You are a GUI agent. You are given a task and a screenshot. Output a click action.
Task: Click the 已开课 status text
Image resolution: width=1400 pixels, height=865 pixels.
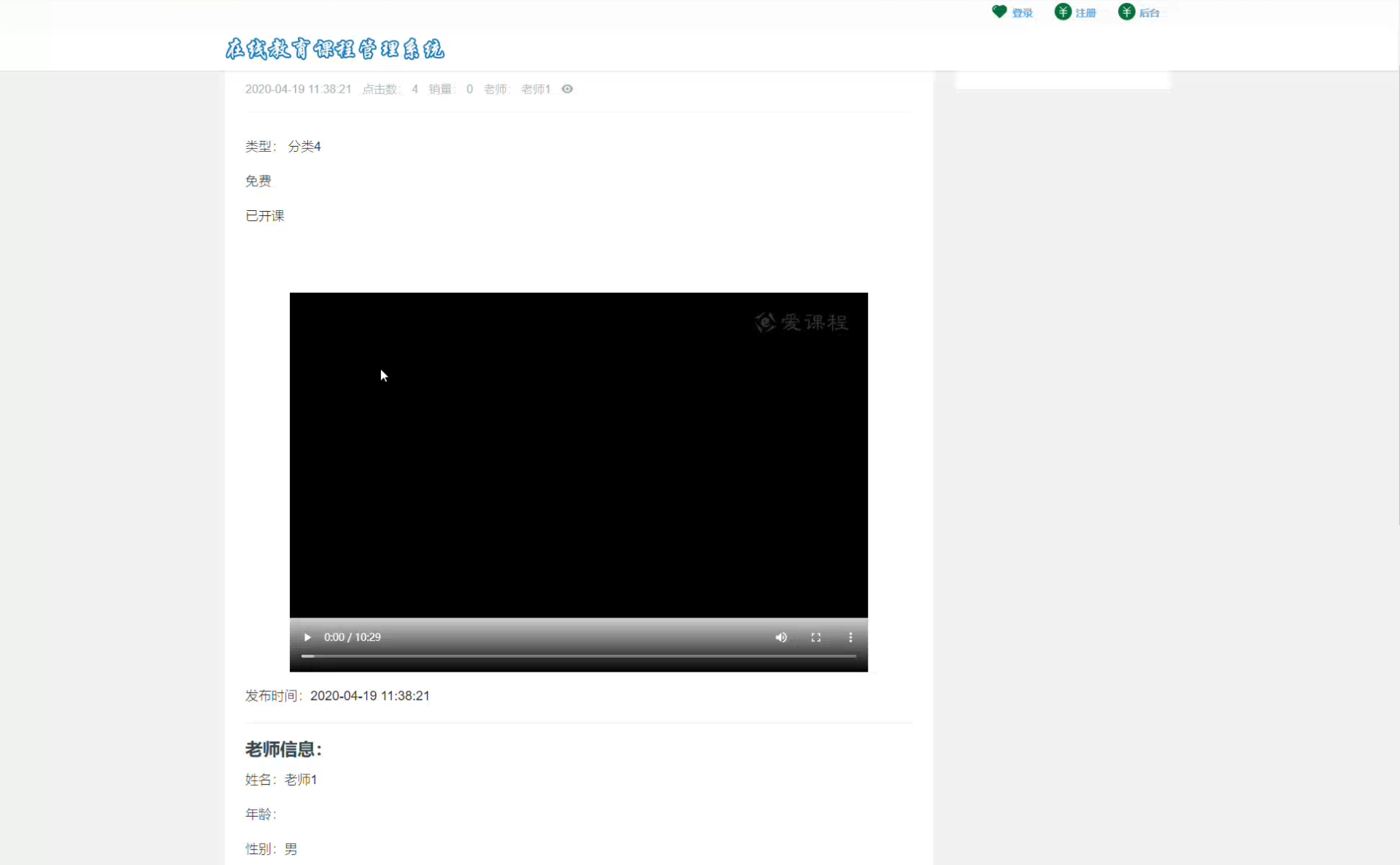point(265,216)
